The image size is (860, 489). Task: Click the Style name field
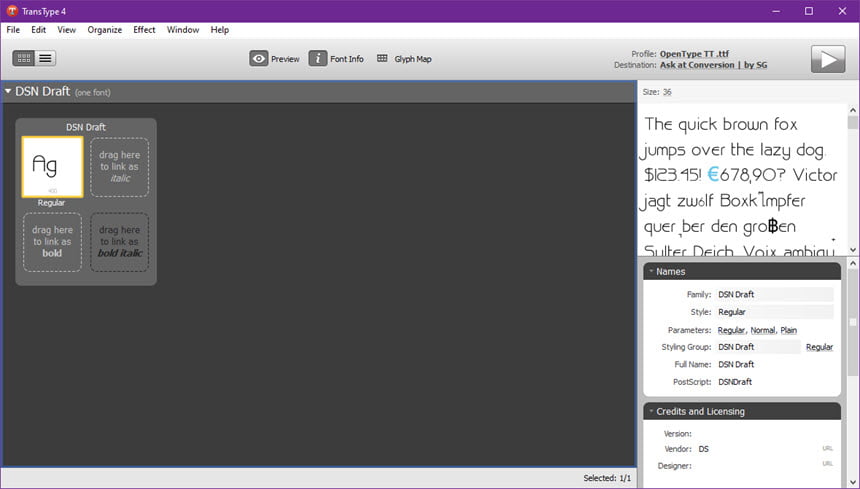pos(774,312)
